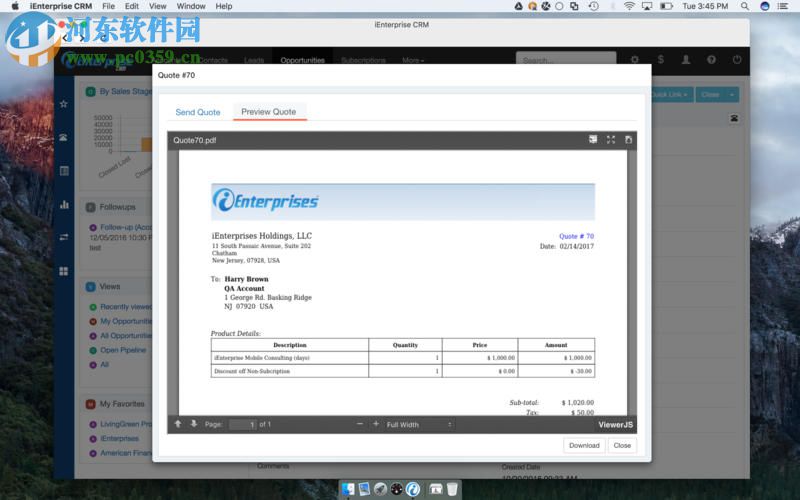The height and width of the screenshot is (500, 800).
Task: Select the Preview Quote tab
Action: [x=269, y=112]
